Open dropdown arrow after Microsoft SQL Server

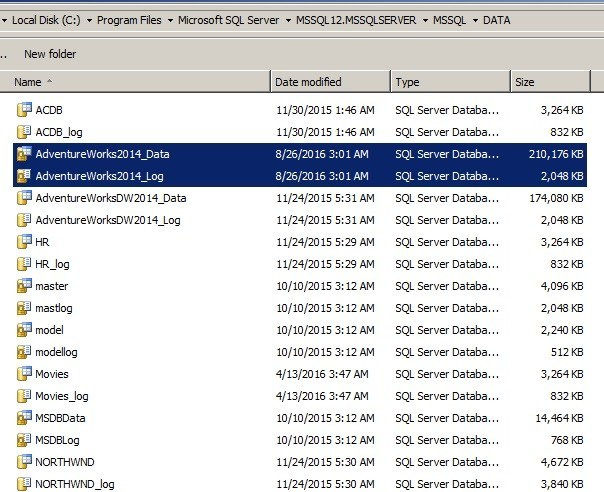pos(288,20)
